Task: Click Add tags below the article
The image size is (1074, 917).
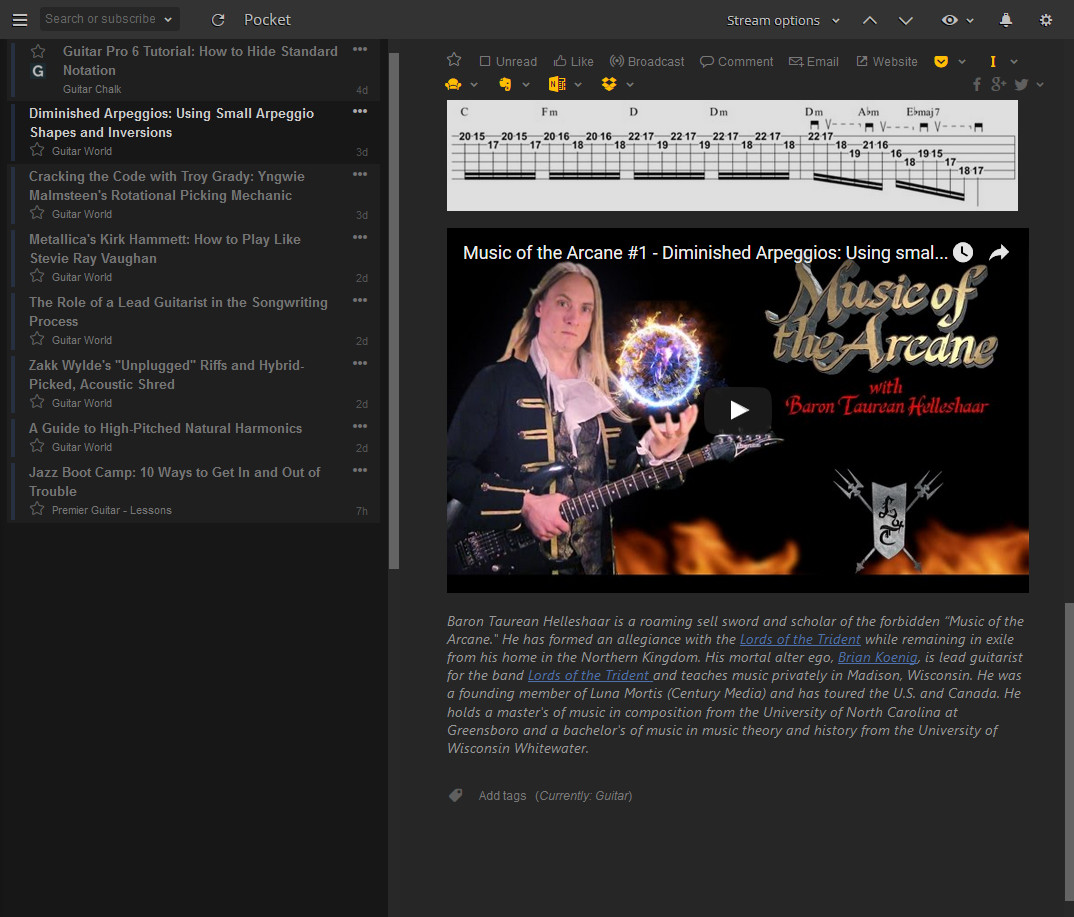Action: click(502, 796)
